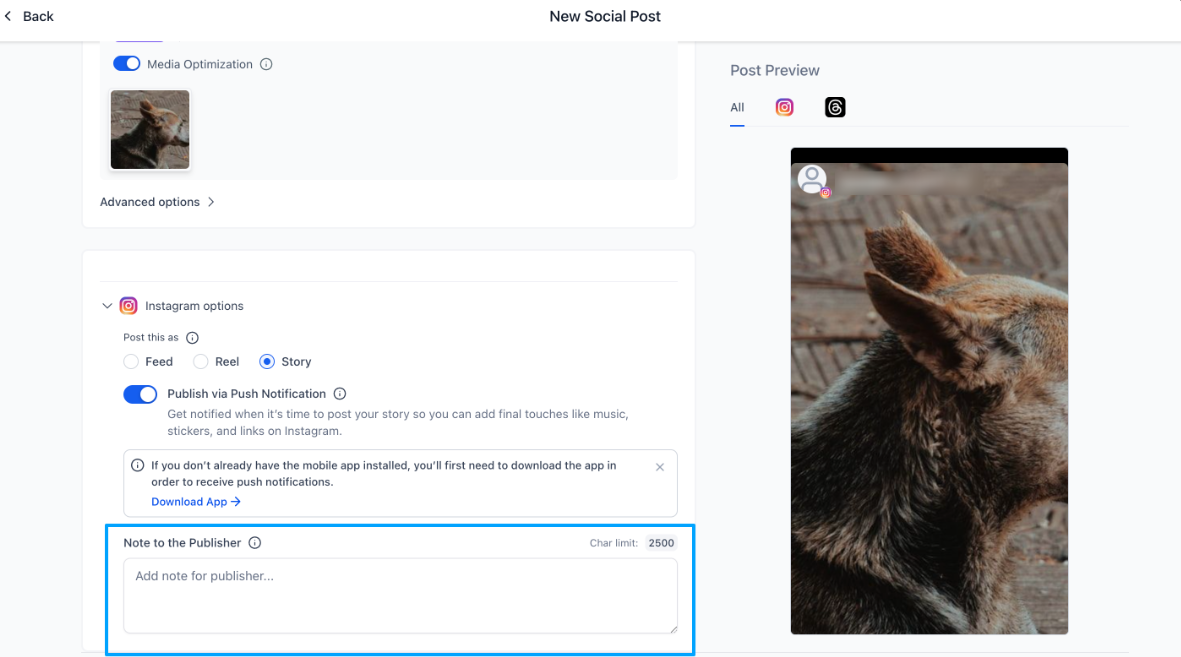Disable the Media Optimization toggle
This screenshot has height=657, width=1181.
click(x=127, y=64)
